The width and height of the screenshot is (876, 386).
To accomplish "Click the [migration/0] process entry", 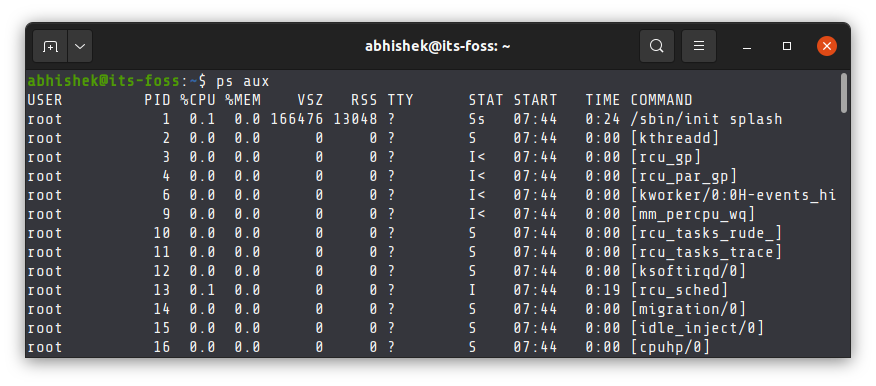I will (688, 309).
